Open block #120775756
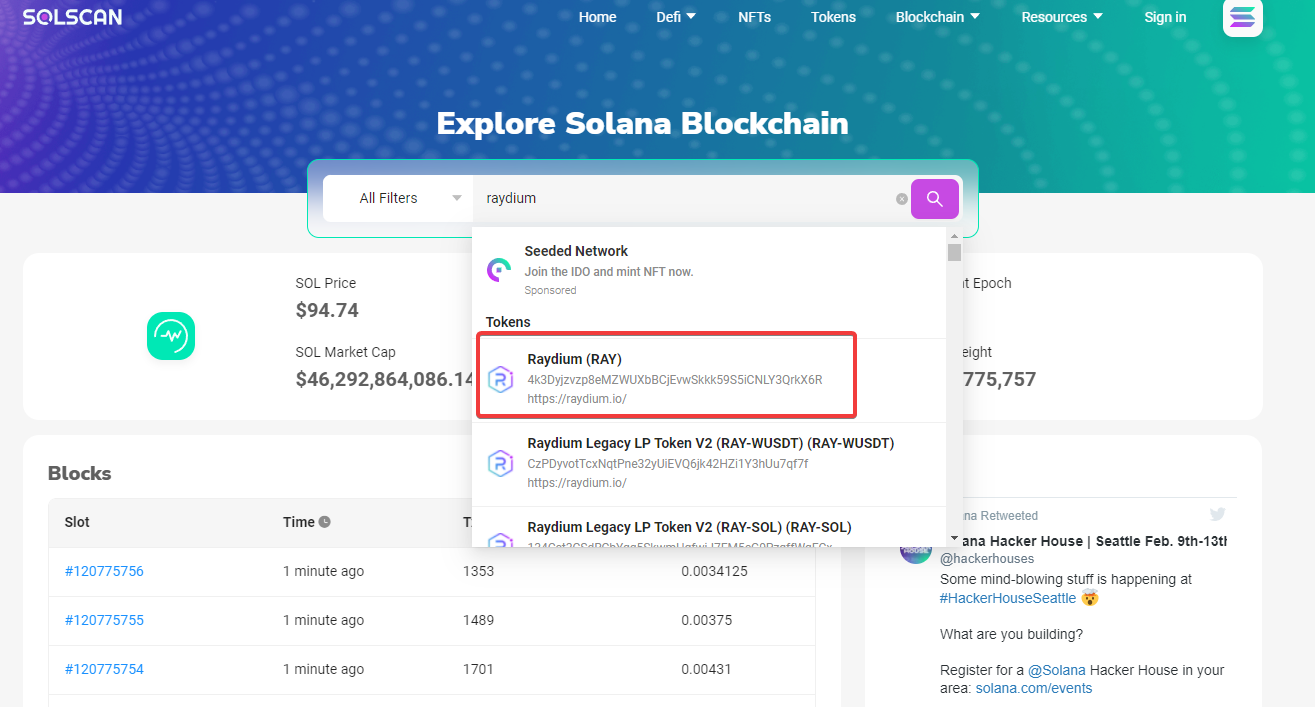This screenshot has height=707, width=1315. pos(104,571)
